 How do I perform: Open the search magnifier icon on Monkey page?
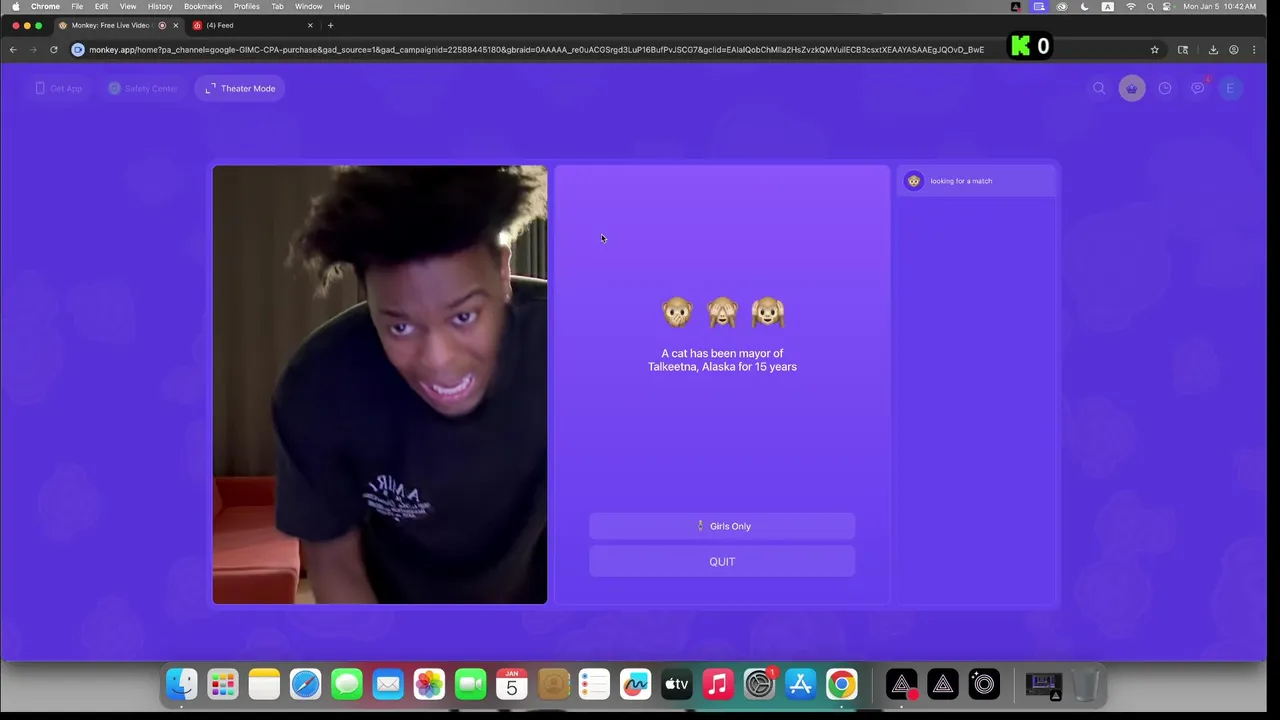1099,88
